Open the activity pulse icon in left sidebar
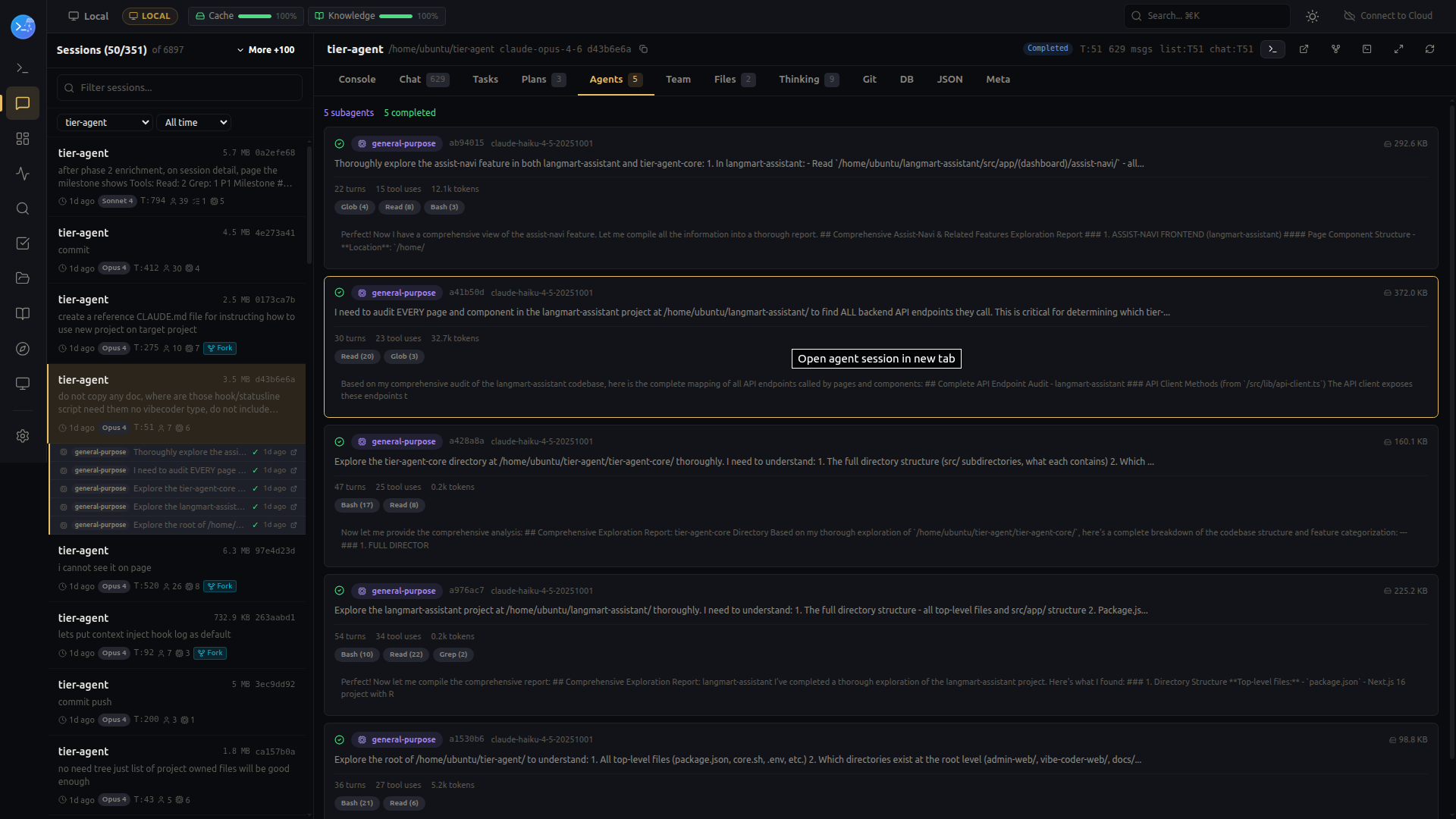This screenshot has width=1456, height=819. (x=23, y=174)
